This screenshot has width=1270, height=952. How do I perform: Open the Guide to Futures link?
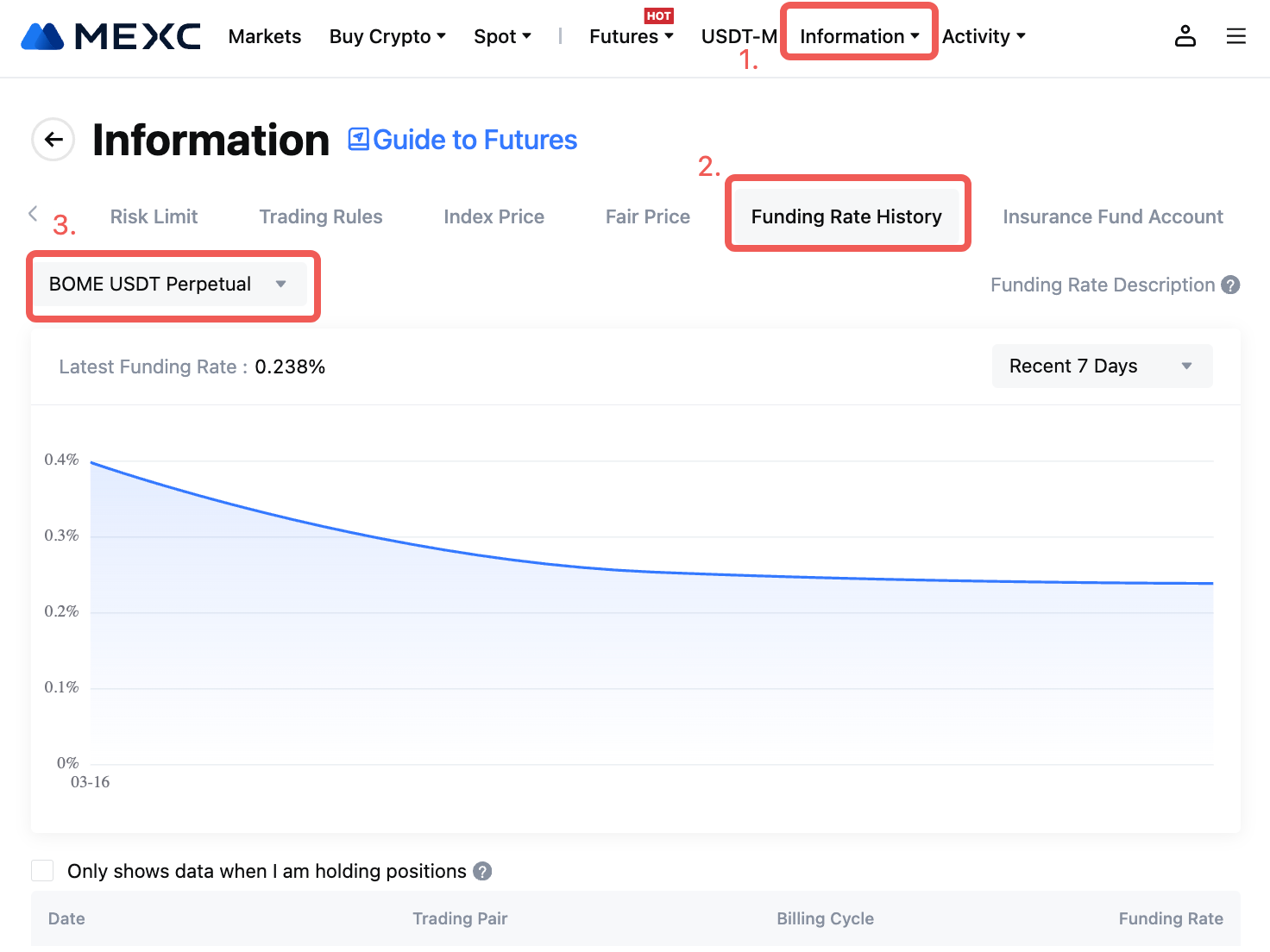click(x=475, y=140)
